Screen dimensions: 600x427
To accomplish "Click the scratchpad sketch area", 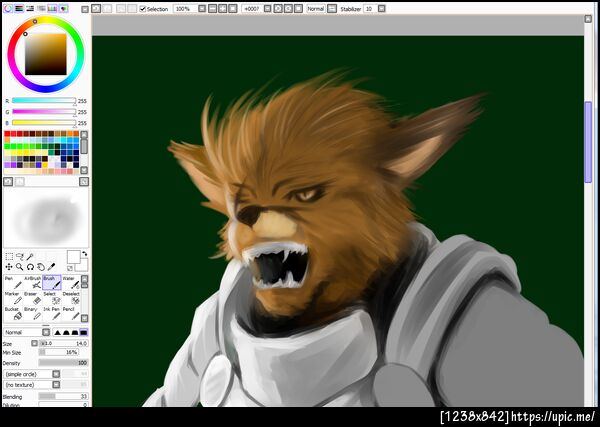I will point(46,217).
